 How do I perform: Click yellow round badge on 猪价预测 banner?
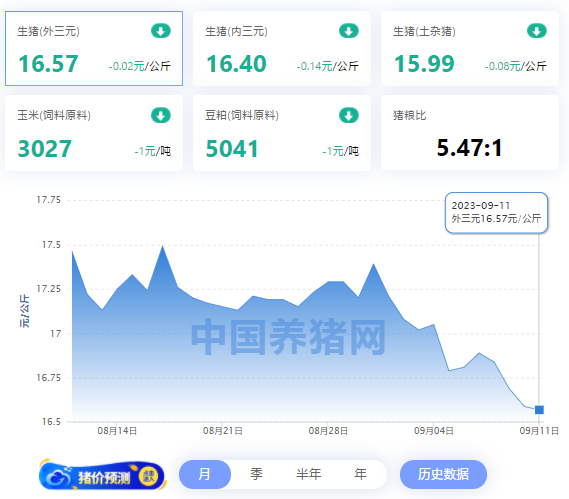(149, 476)
